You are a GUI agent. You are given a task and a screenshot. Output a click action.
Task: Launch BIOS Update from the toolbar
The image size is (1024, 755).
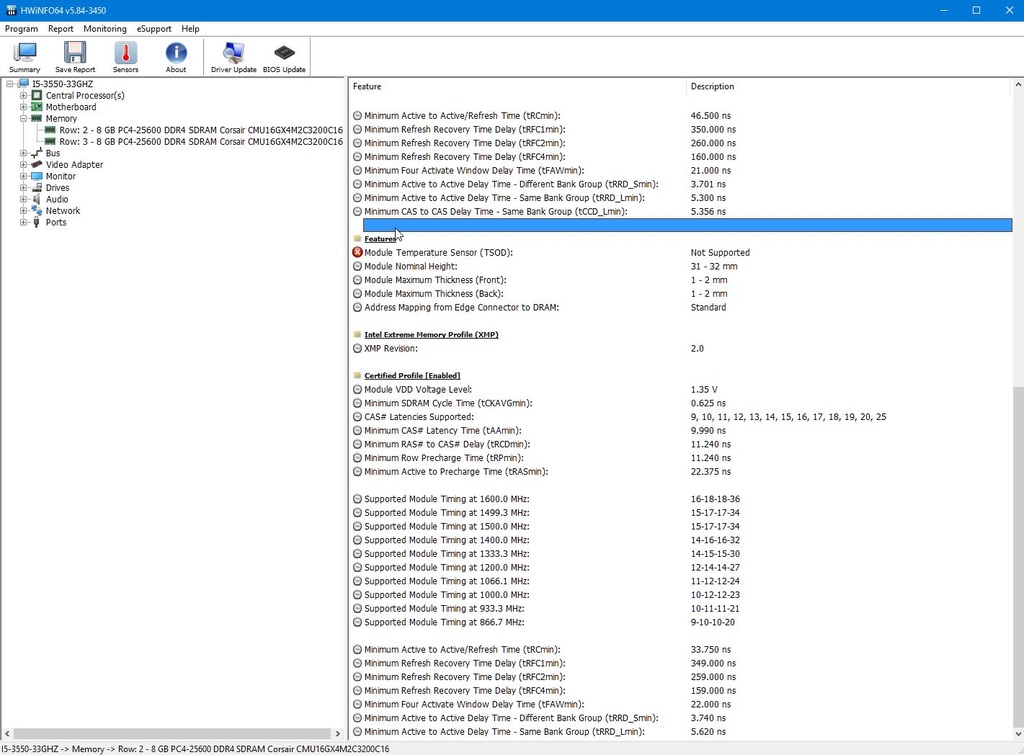click(x=284, y=57)
